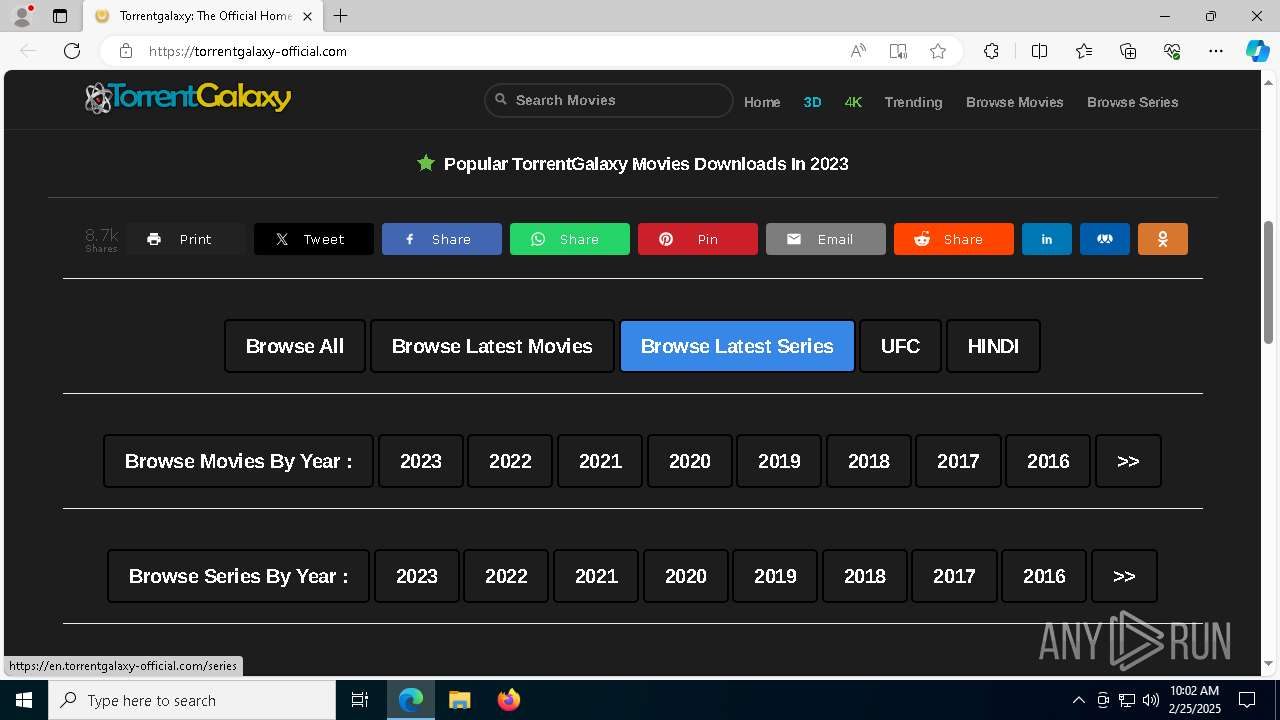Image resolution: width=1280 pixels, height=720 pixels.
Task: Open Tab actions menu icon
Action: [60, 16]
